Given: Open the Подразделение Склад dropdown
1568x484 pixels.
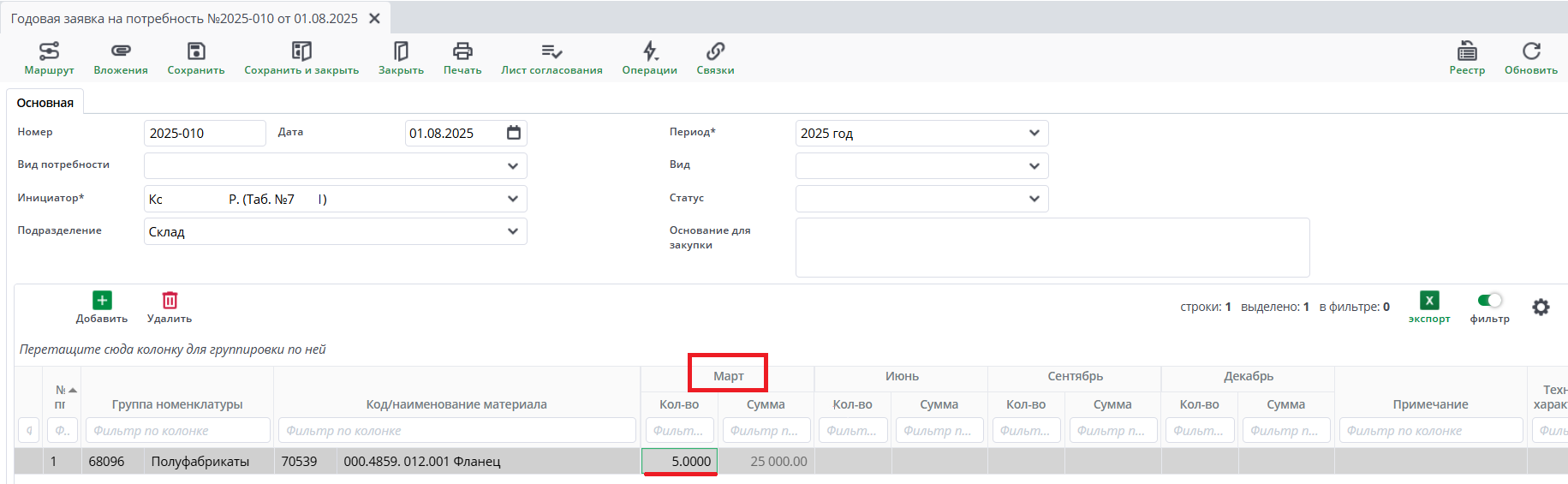Looking at the screenshot, I should (x=512, y=231).
